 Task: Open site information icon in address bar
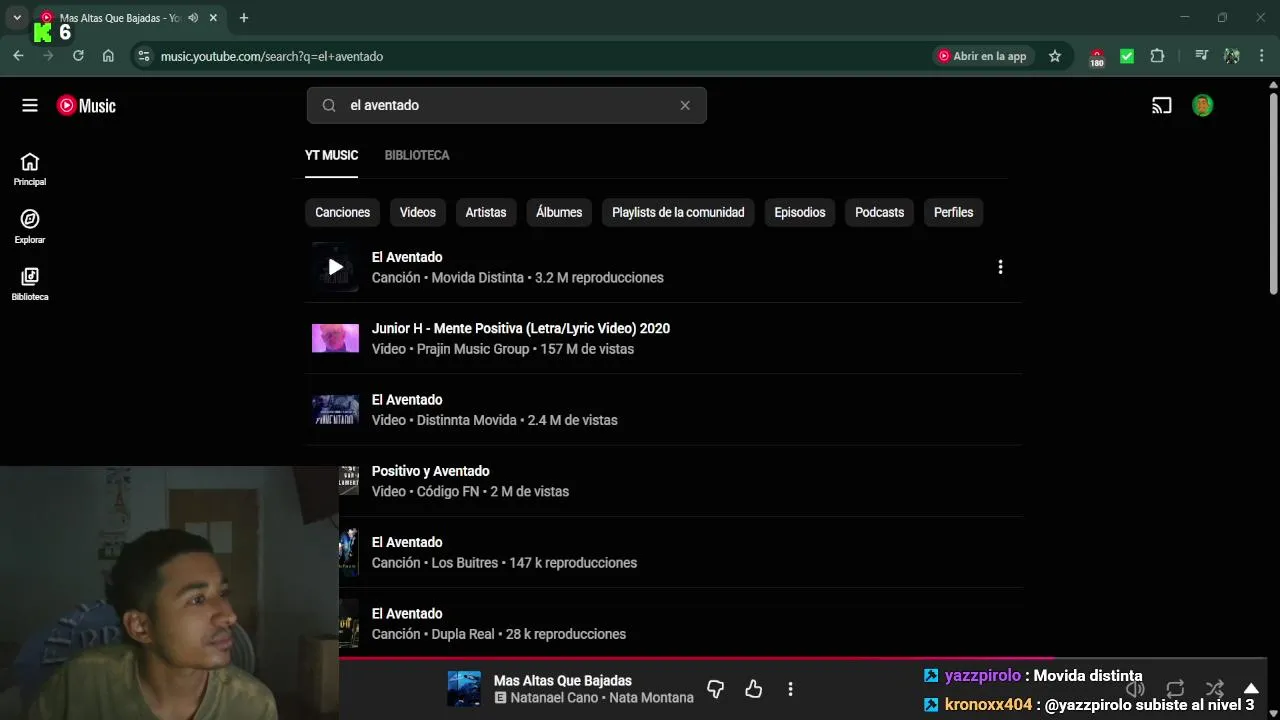(144, 57)
